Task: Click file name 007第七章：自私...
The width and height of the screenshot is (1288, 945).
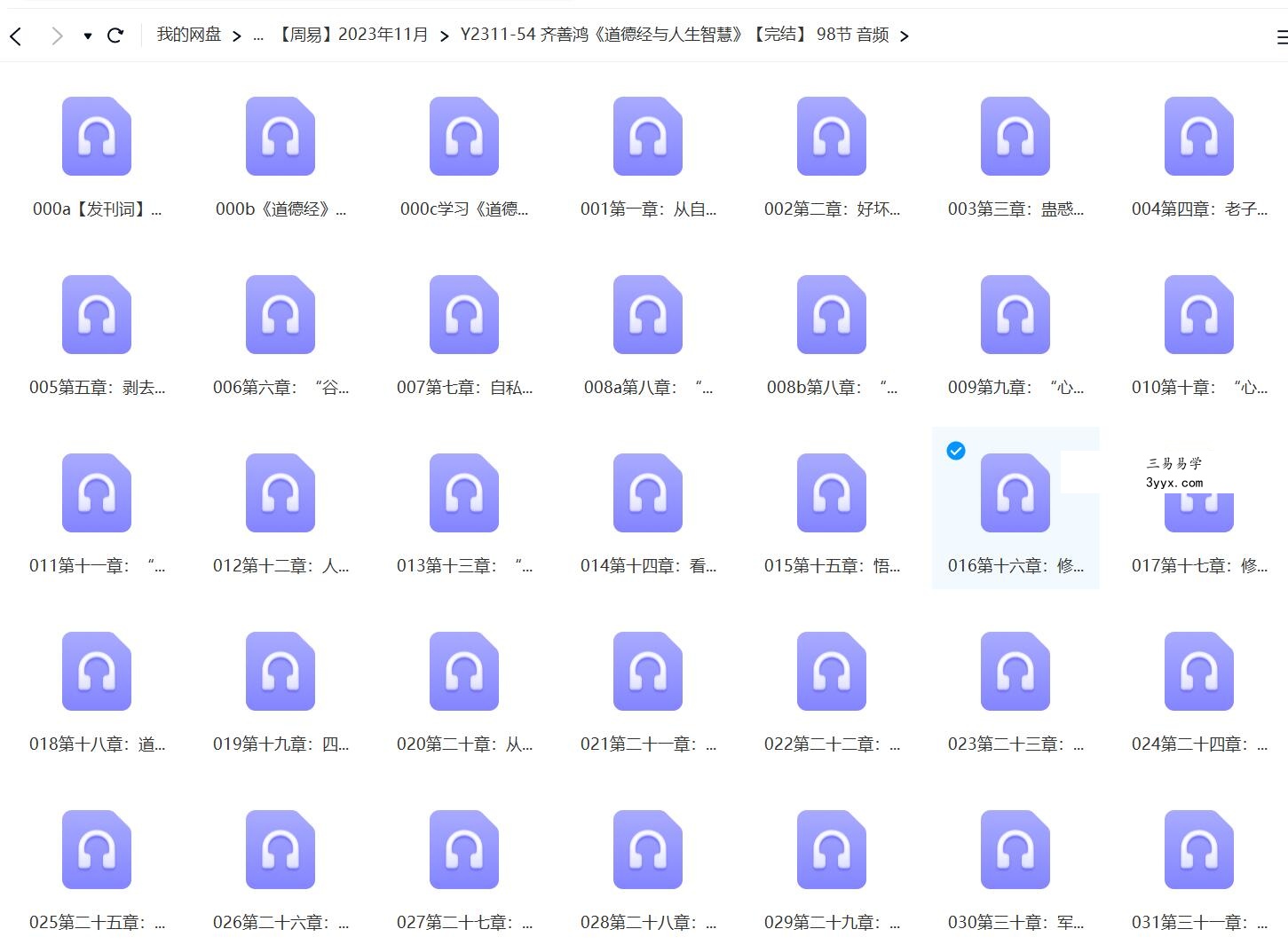Action: (464, 387)
